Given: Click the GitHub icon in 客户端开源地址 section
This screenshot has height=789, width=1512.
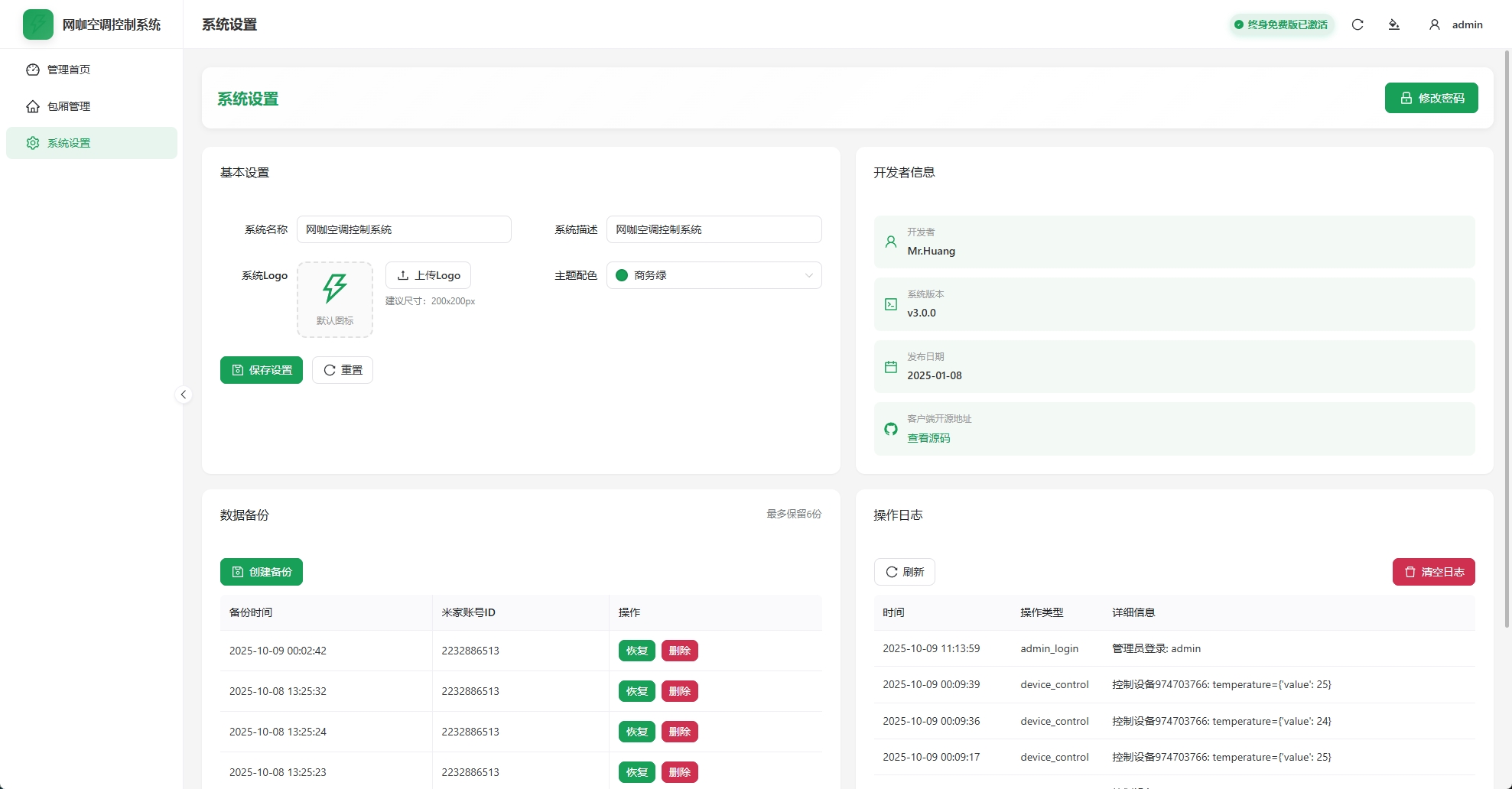Looking at the screenshot, I should [x=890, y=429].
